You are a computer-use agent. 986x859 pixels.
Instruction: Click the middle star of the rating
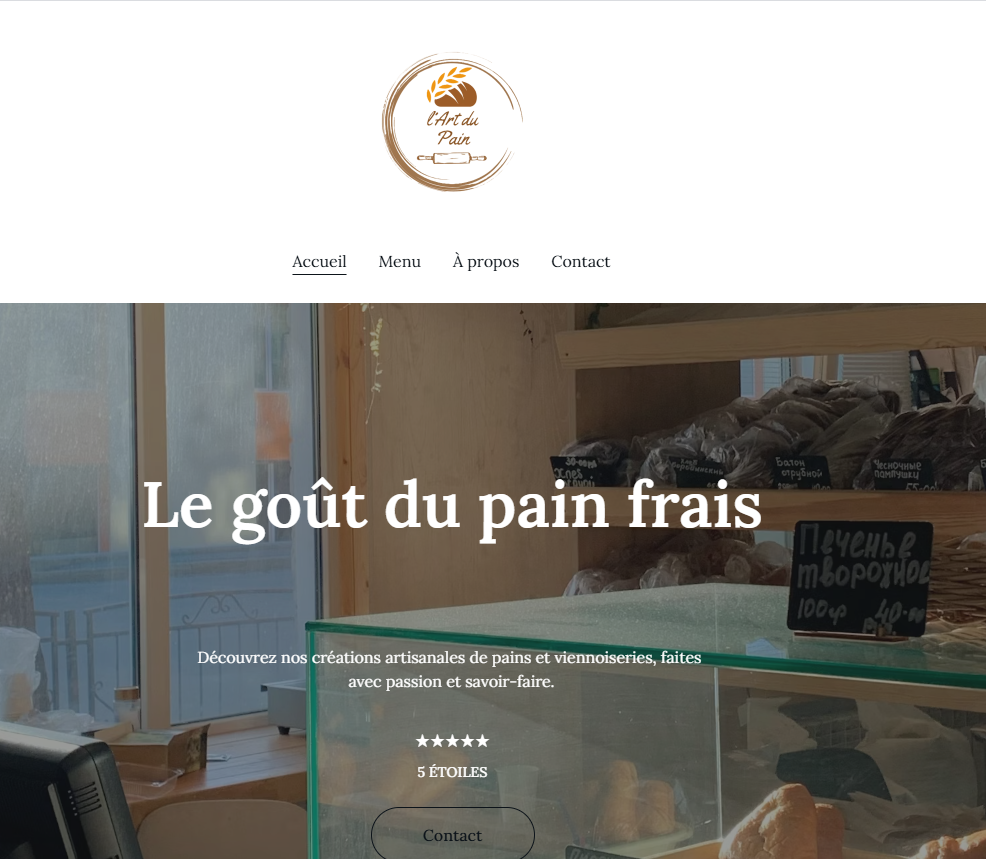coord(453,741)
